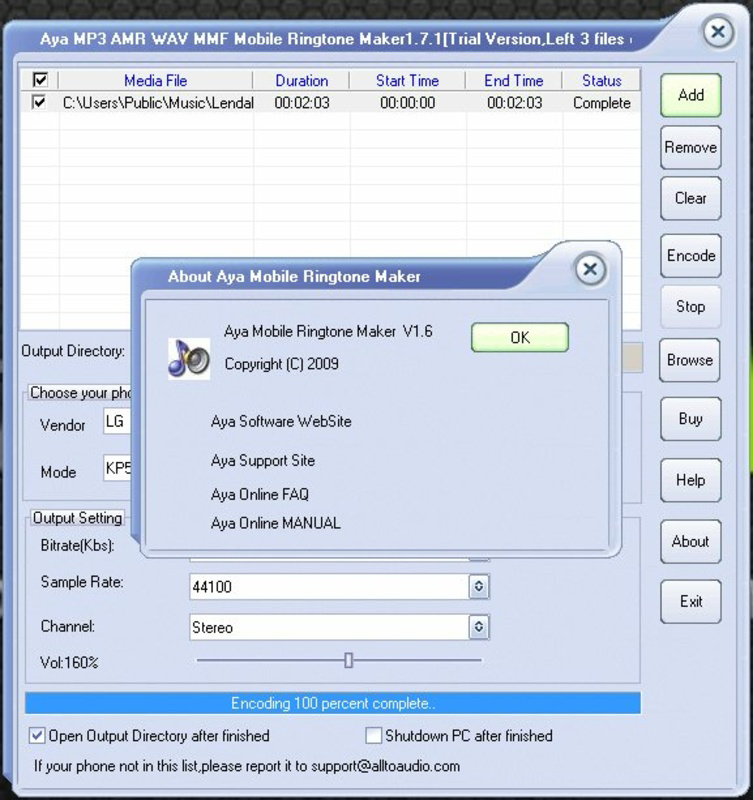
Task: Select the C:\Users\Public\Music\Lendal file path cell
Action: tap(158, 103)
